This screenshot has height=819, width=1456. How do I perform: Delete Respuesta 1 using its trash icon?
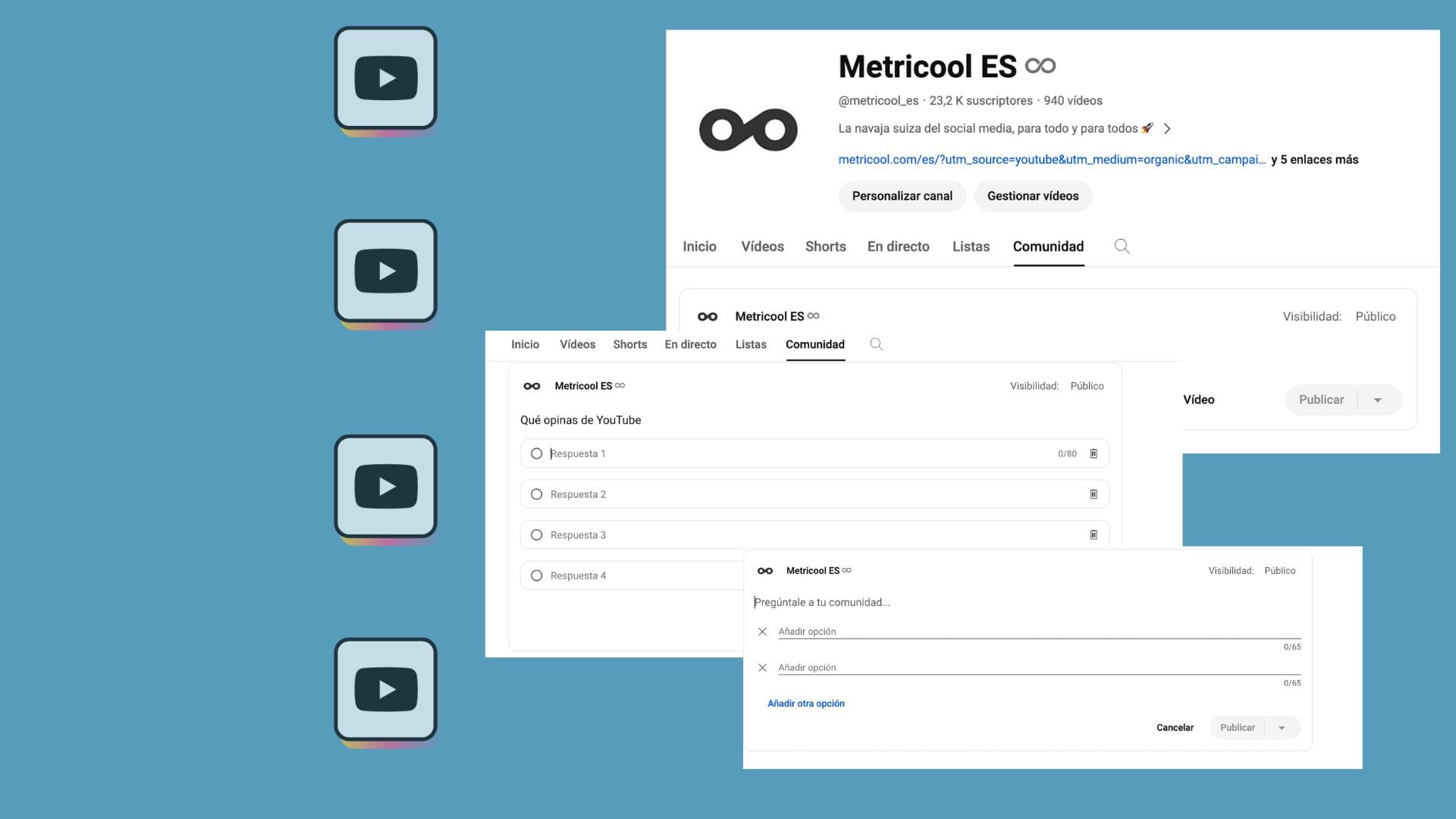point(1094,453)
